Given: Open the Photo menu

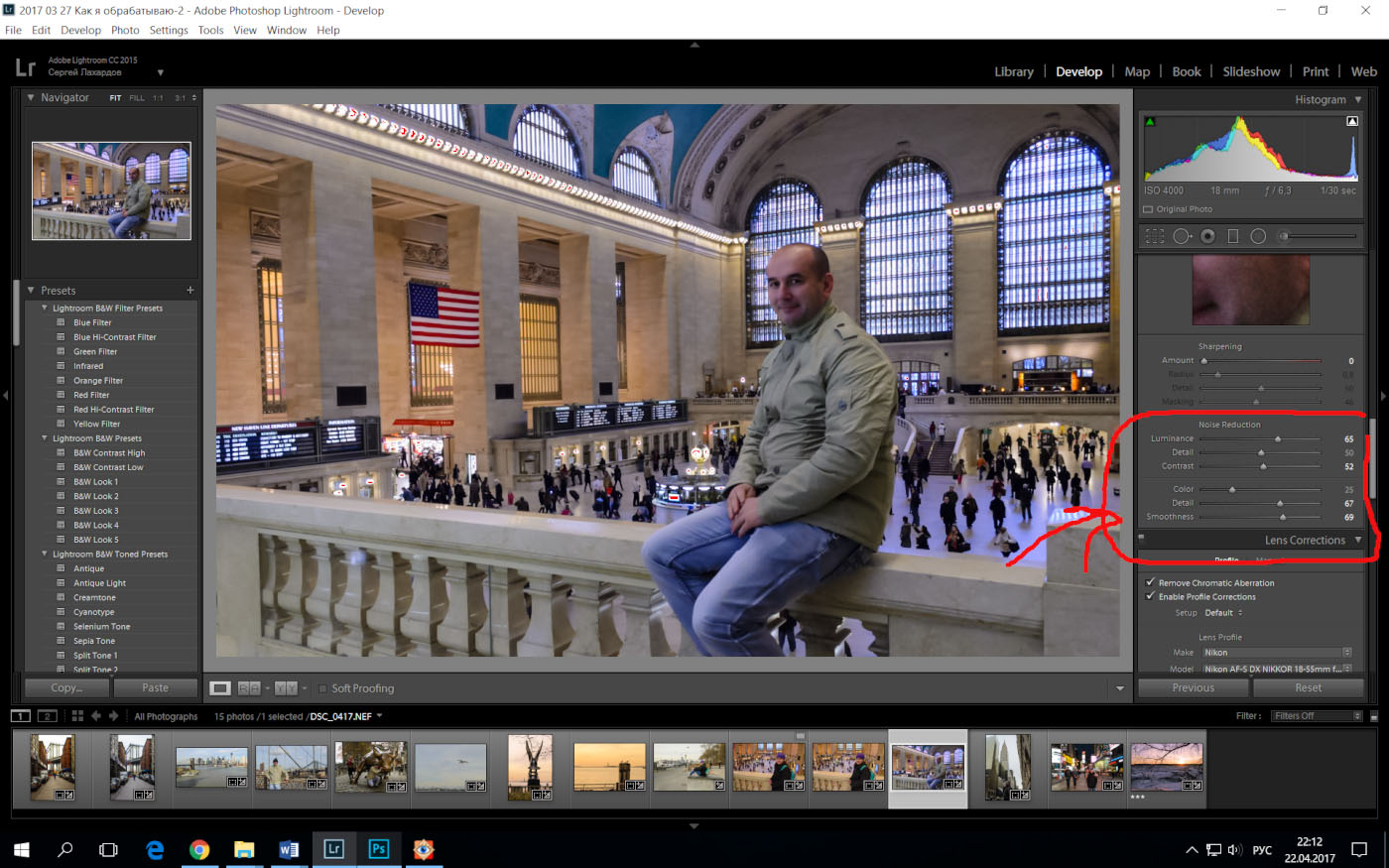Looking at the screenshot, I should point(125,30).
